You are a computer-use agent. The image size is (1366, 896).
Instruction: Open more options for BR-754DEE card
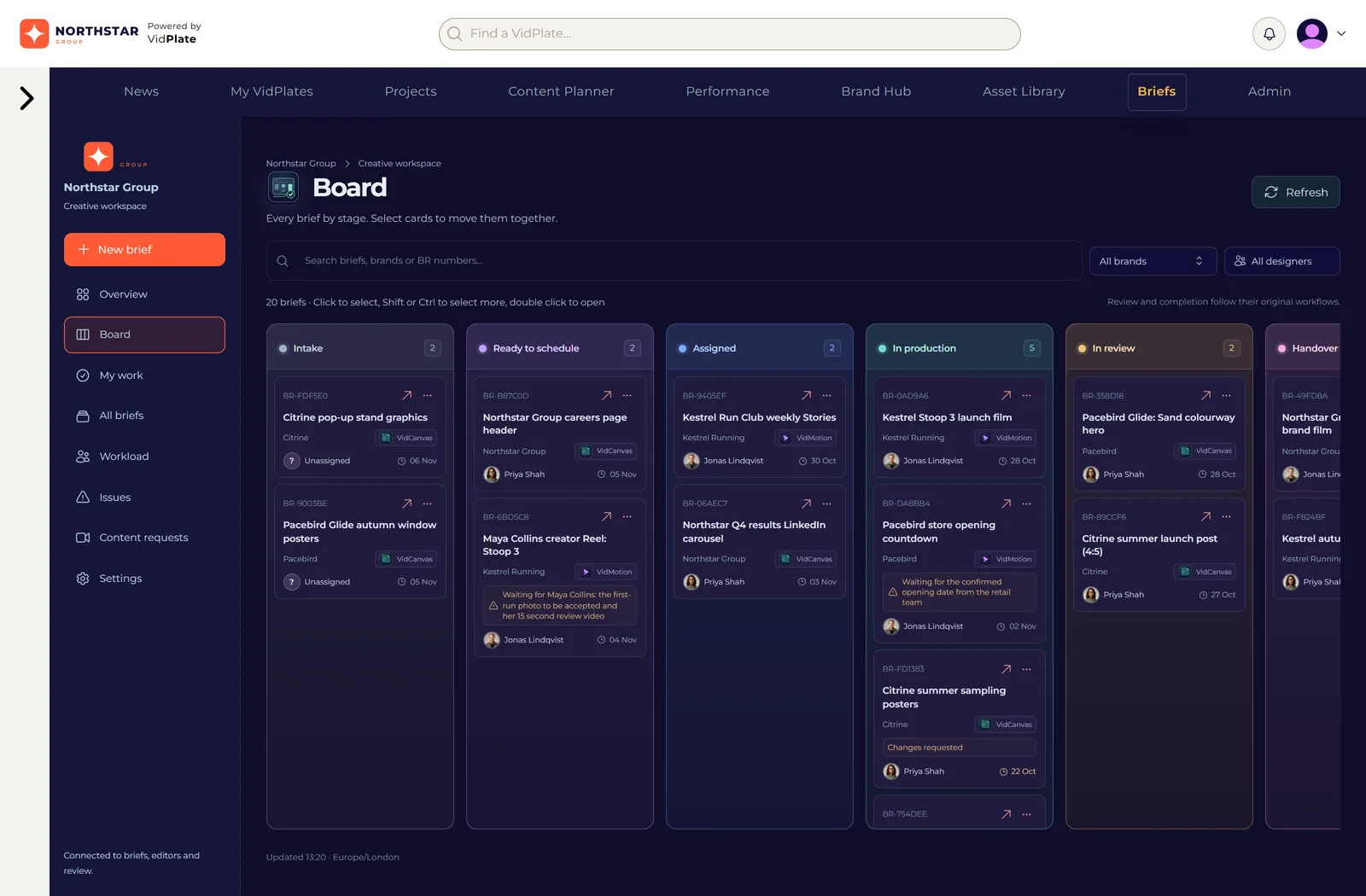pos(1027,814)
